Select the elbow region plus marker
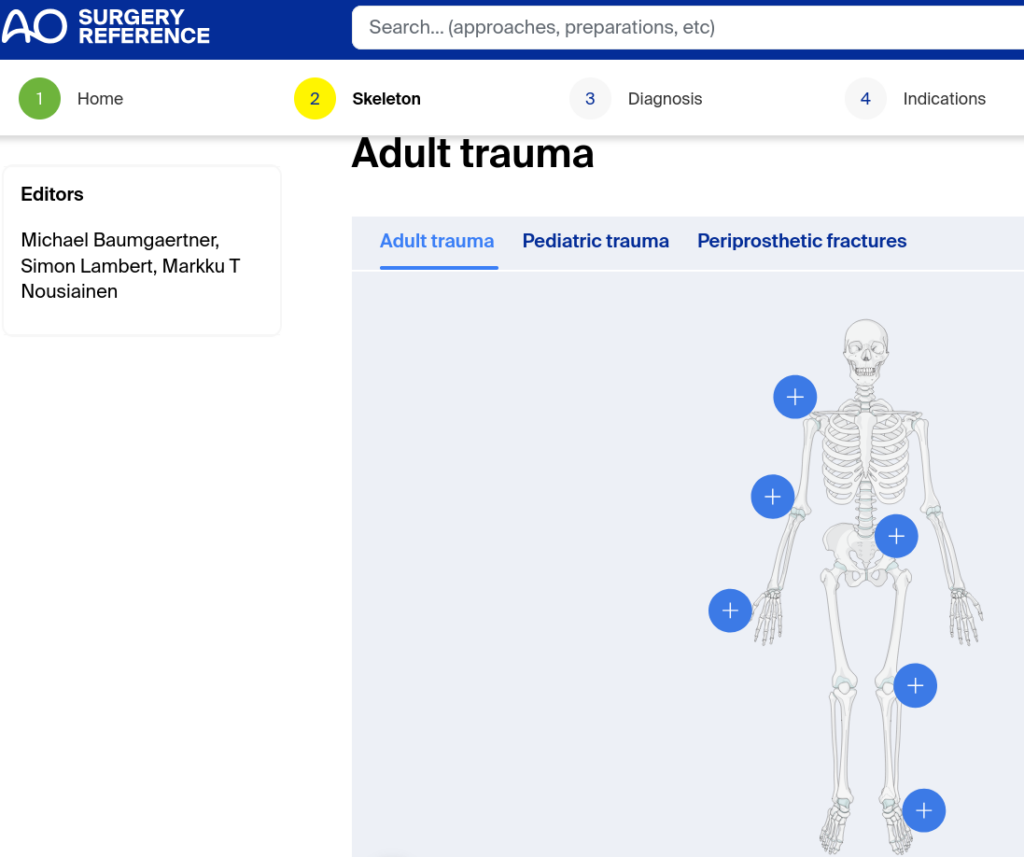The height and width of the screenshot is (857, 1024). (x=772, y=496)
